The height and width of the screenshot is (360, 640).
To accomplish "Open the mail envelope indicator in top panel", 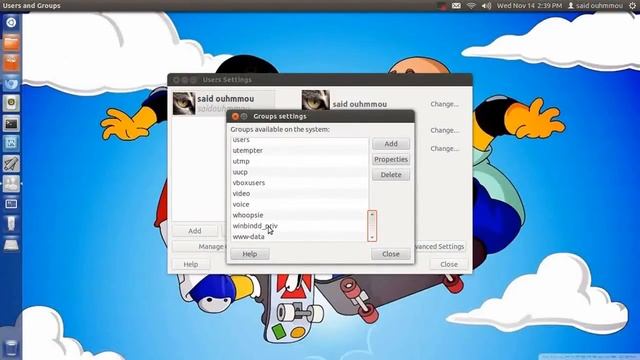I will (456, 6).
